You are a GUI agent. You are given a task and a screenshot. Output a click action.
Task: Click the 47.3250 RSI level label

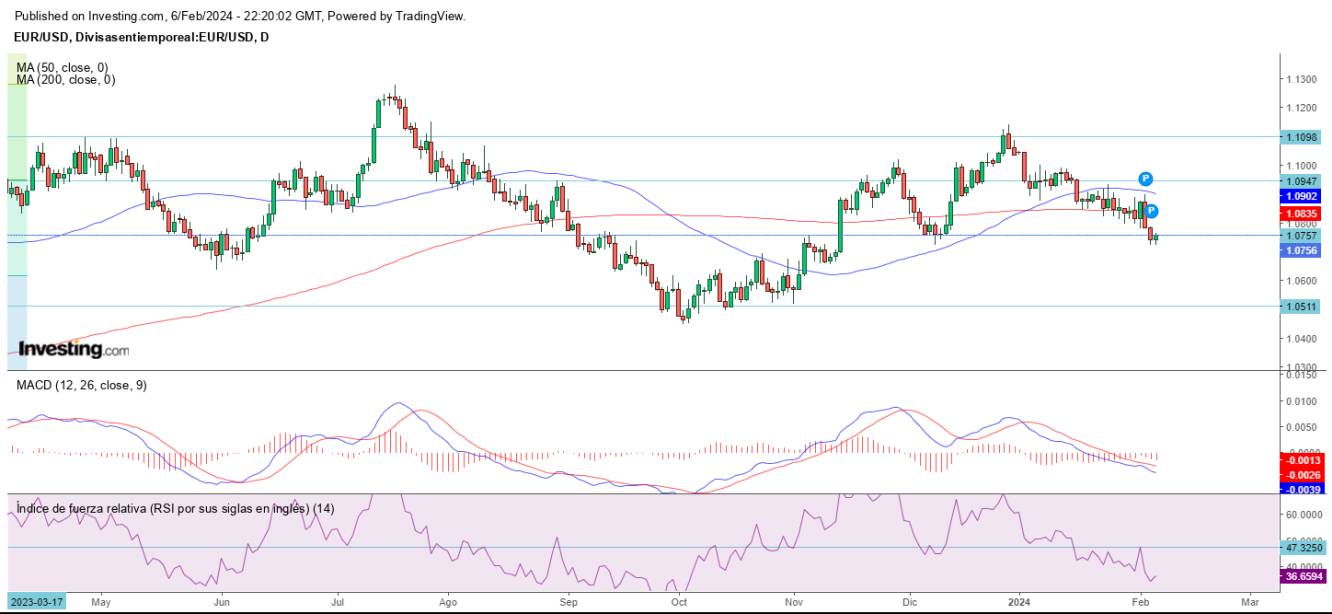pyautogui.click(x=1304, y=548)
